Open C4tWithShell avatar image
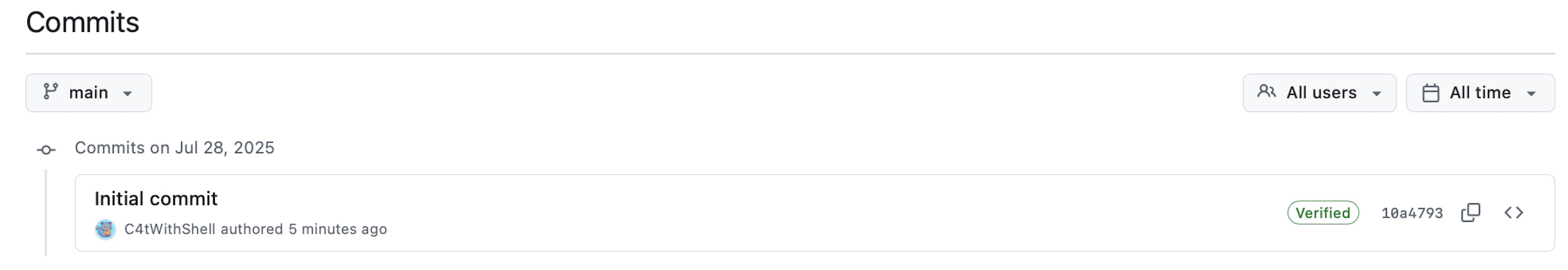This screenshot has width=1568, height=270. (105, 229)
